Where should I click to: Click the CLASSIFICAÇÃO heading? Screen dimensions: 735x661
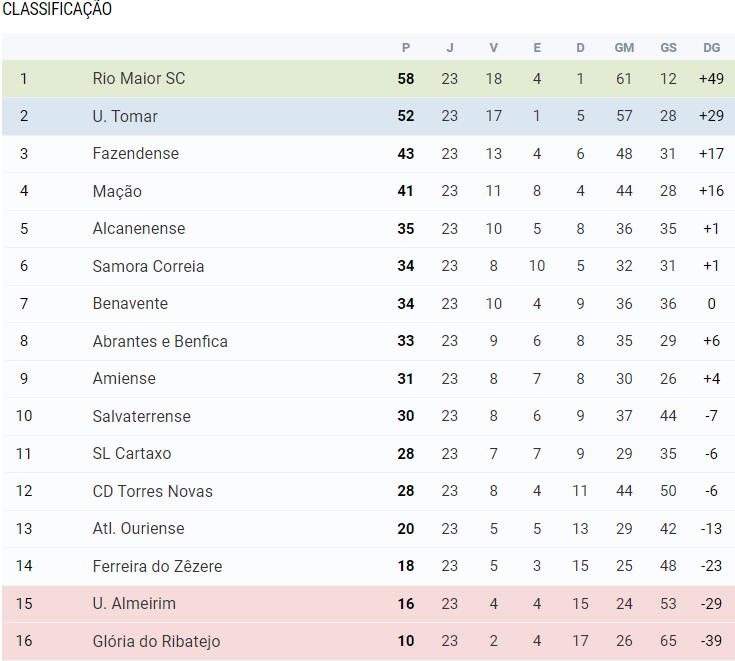tap(57, 10)
